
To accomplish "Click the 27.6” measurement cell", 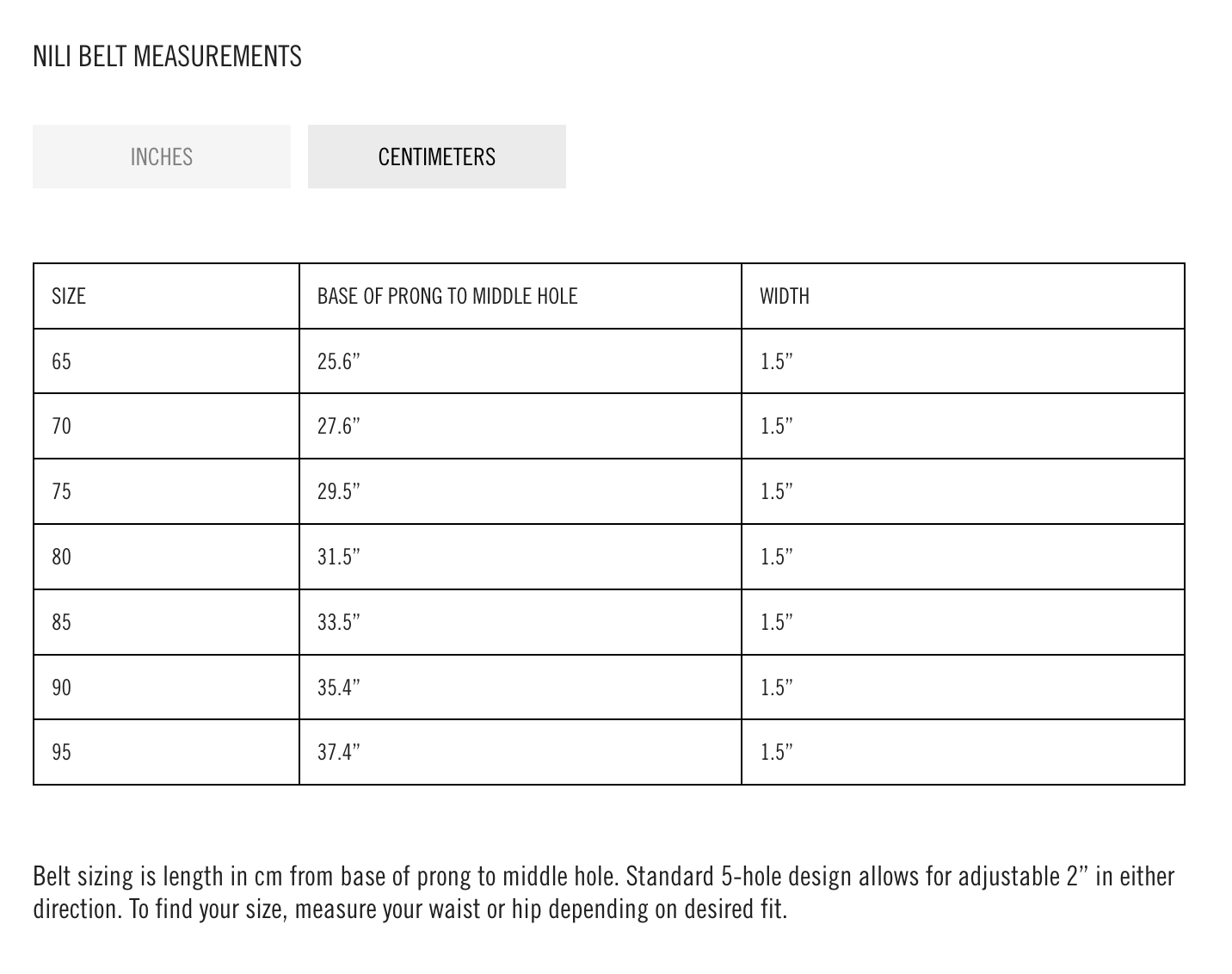I will [338, 426].
